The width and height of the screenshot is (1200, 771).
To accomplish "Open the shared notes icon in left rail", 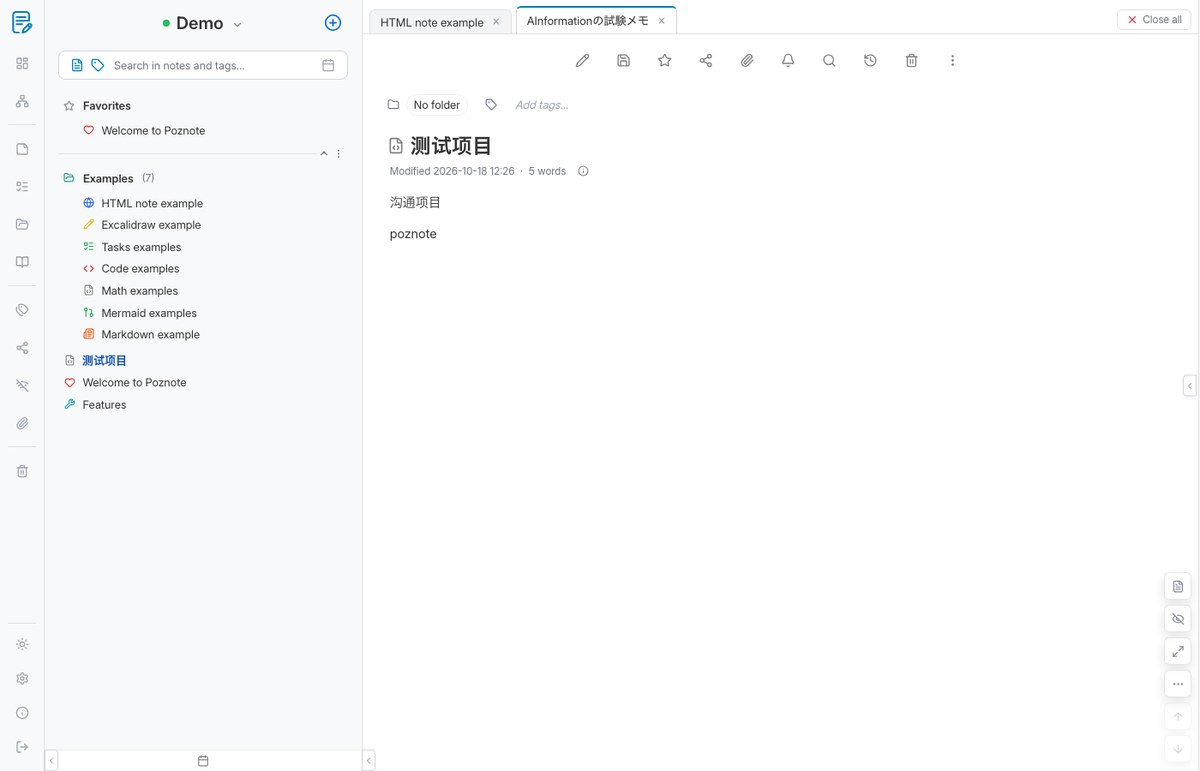I will coord(22,348).
